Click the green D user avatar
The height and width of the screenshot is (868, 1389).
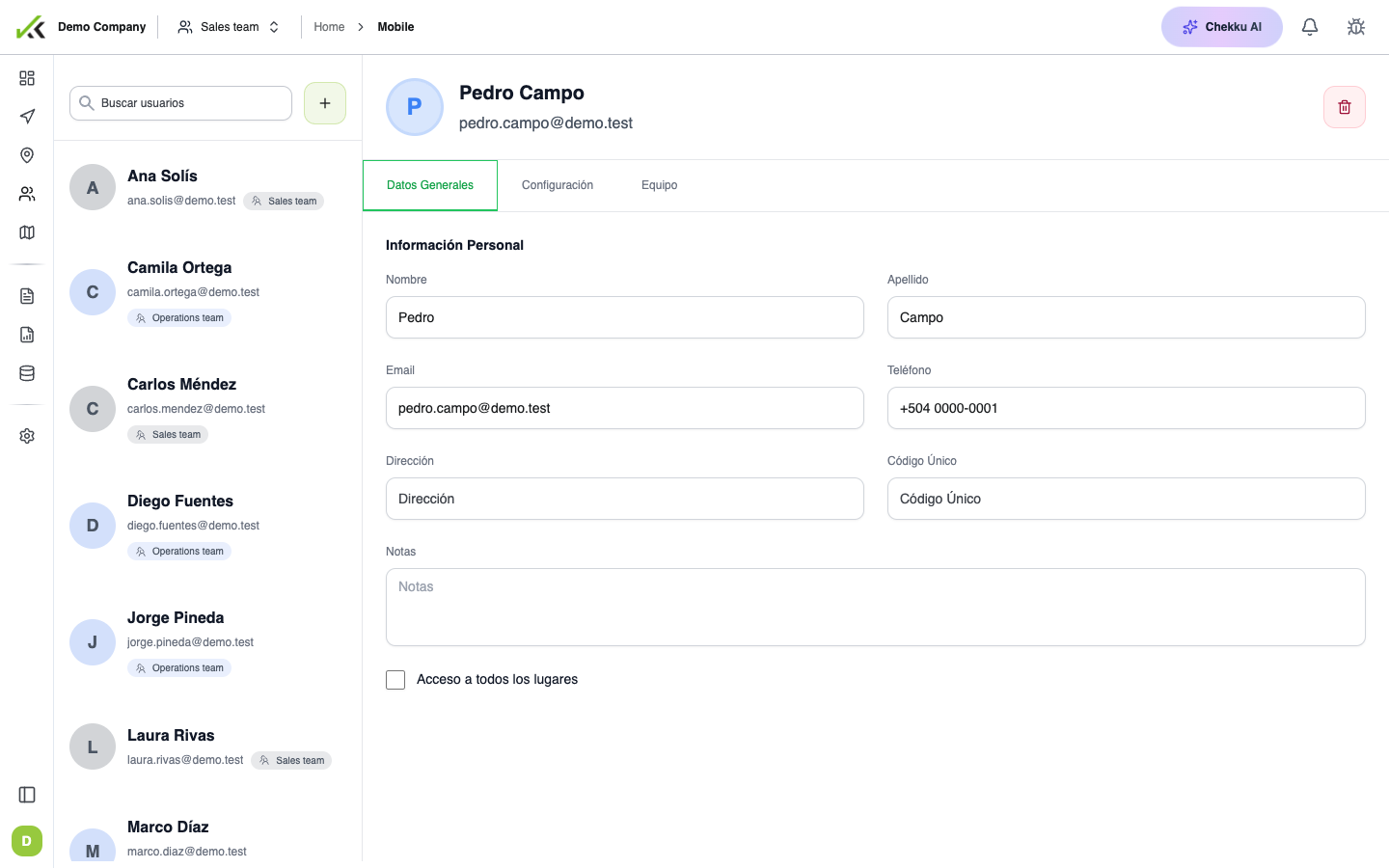click(x=27, y=841)
